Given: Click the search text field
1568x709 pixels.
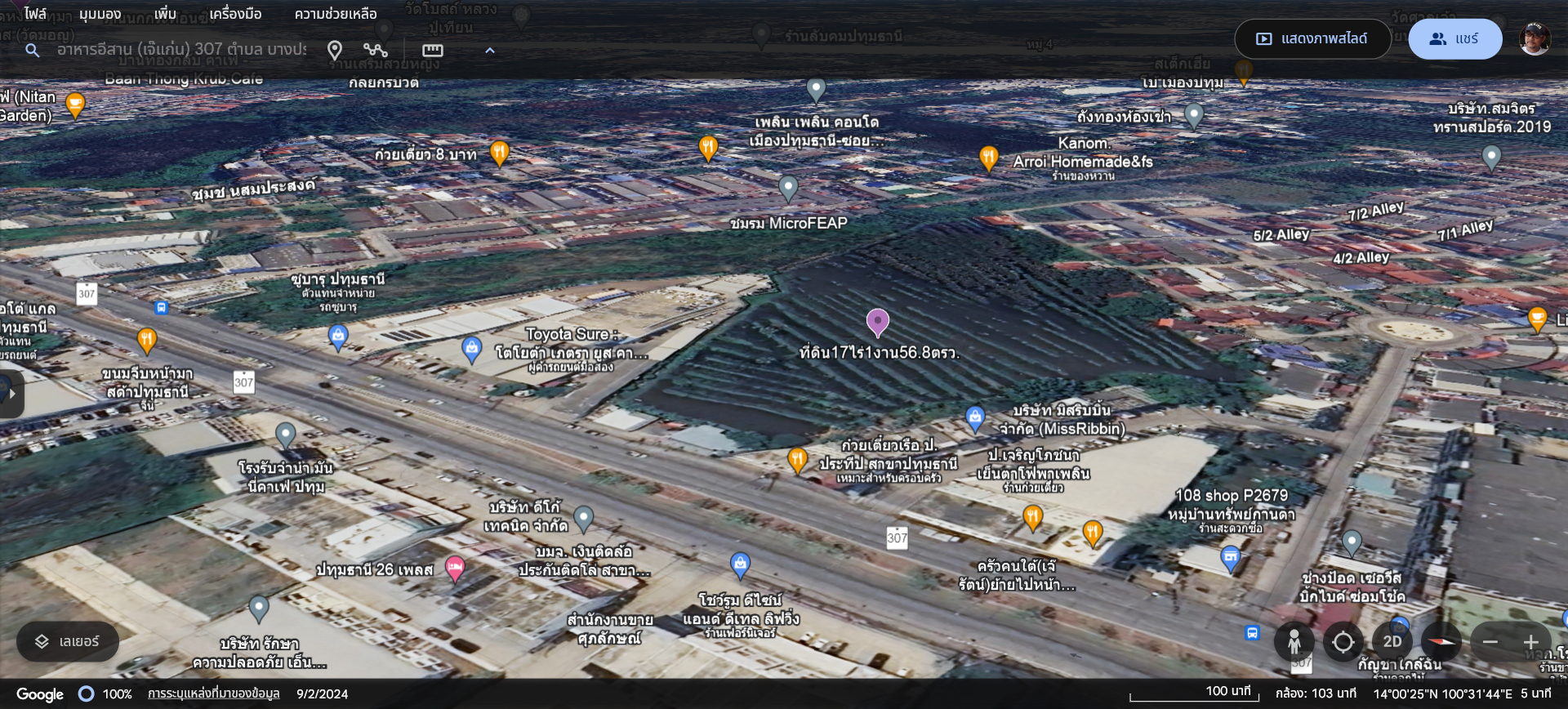Looking at the screenshot, I should pos(181,50).
